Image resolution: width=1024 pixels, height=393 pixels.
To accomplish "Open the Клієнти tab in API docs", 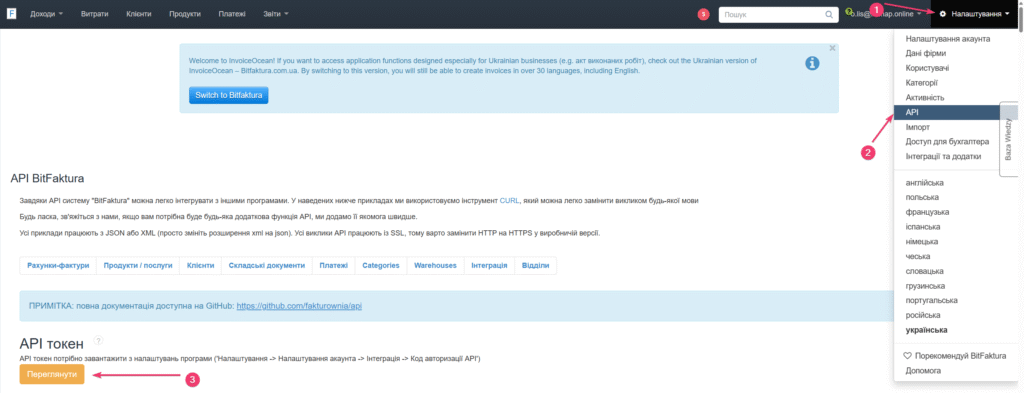I will (200, 266).
